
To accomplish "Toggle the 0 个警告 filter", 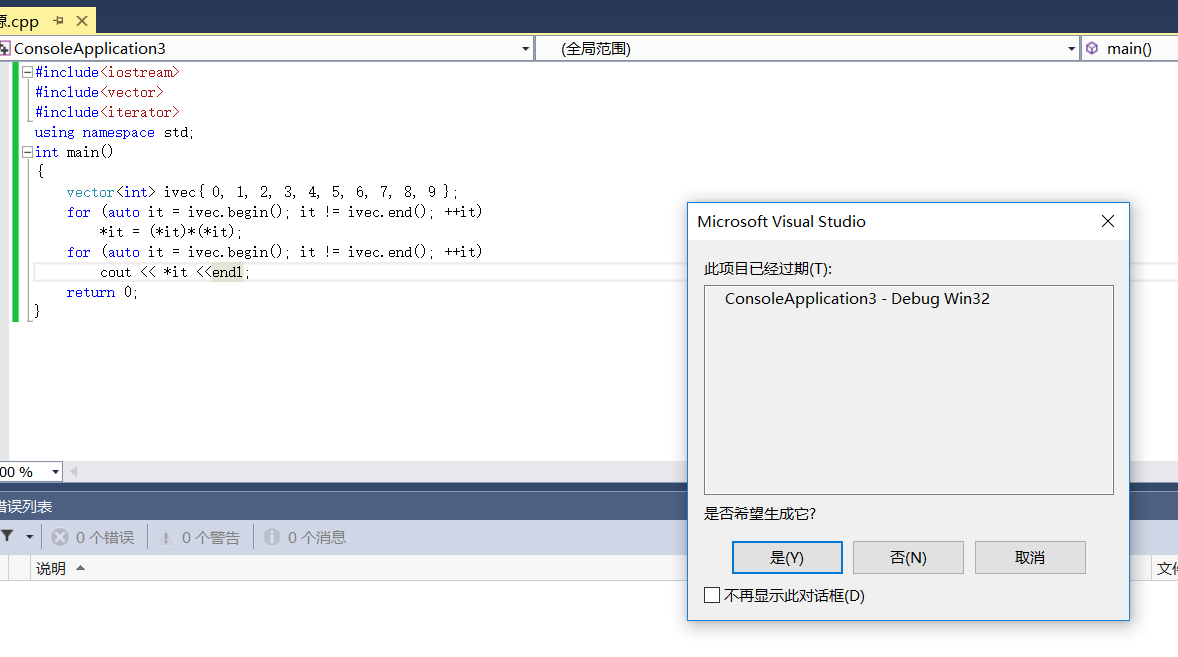I will click(x=198, y=538).
